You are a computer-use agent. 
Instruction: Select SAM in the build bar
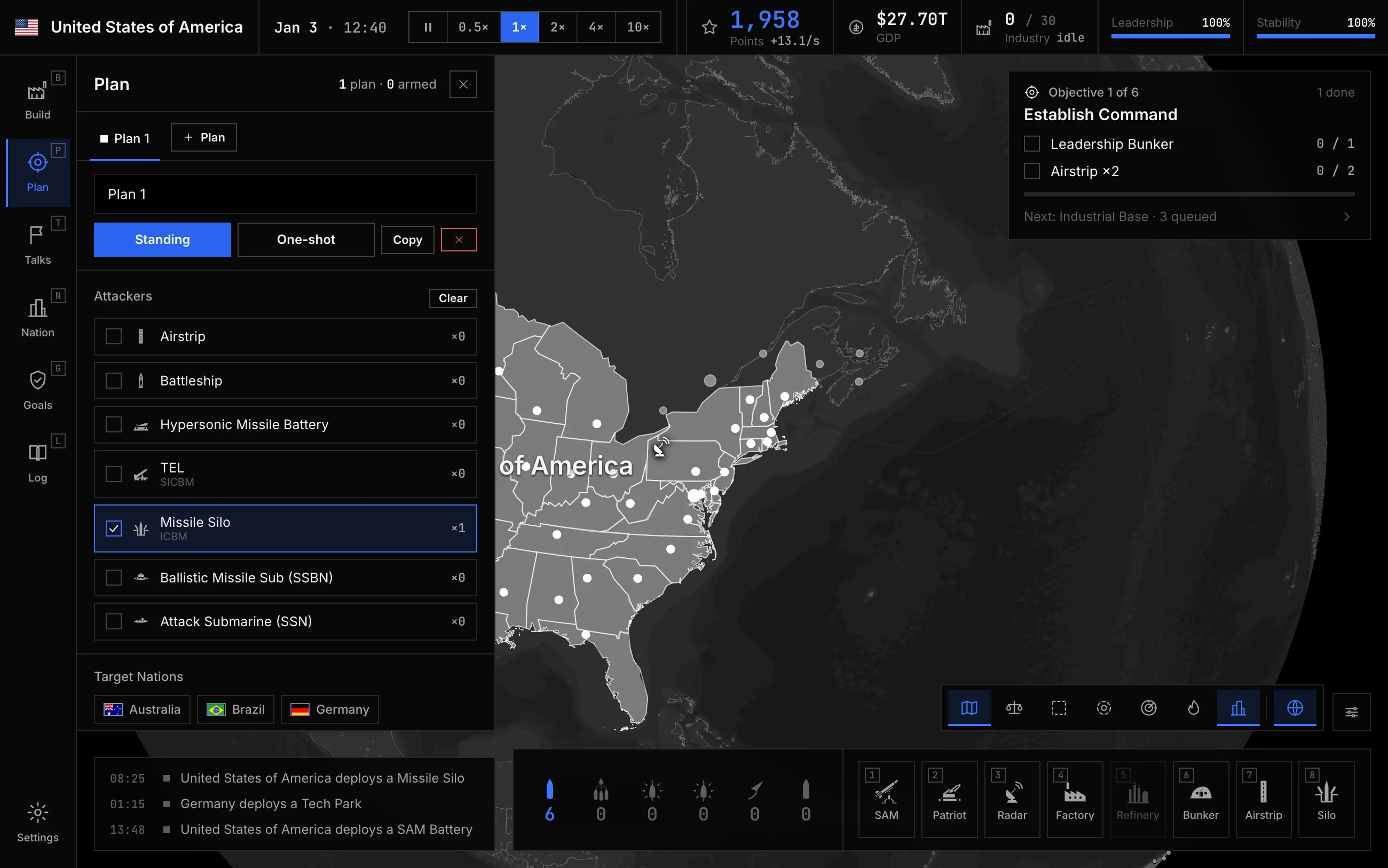[x=886, y=799]
